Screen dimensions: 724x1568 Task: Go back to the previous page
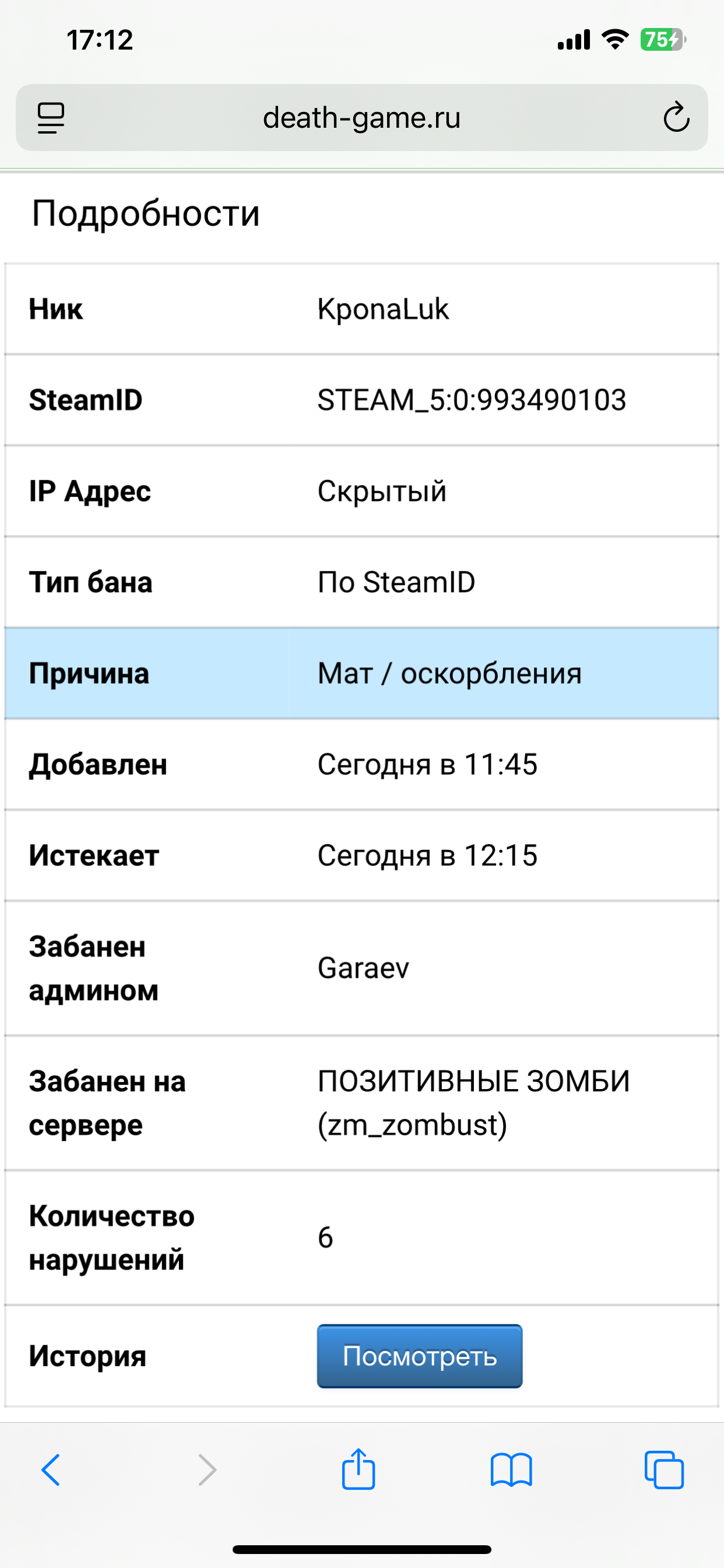pyautogui.click(x=51, y=1470)
